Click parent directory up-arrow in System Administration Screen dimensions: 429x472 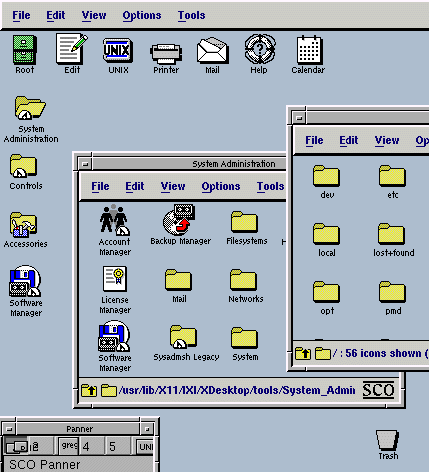(89, 390)
